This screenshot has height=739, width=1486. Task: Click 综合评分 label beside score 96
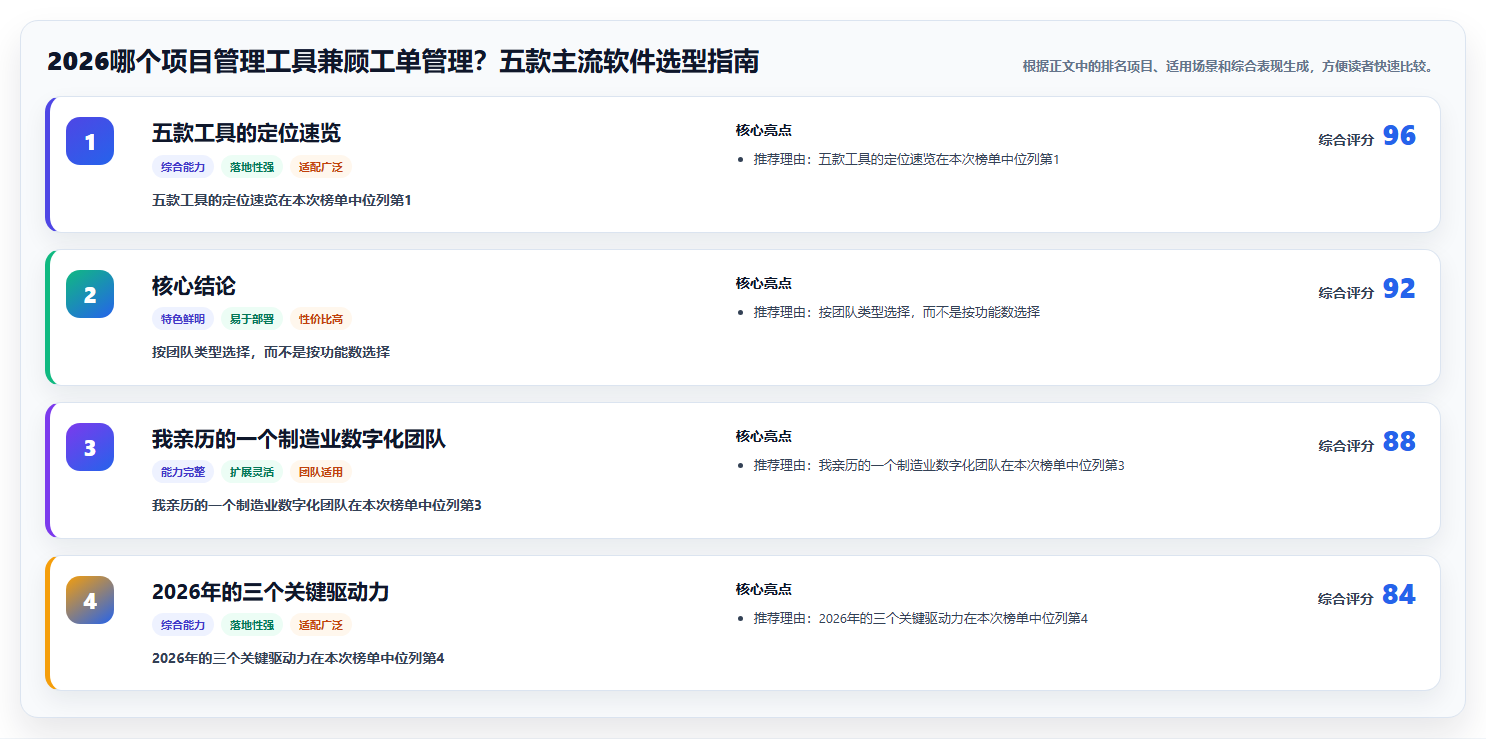[1346, 140]
